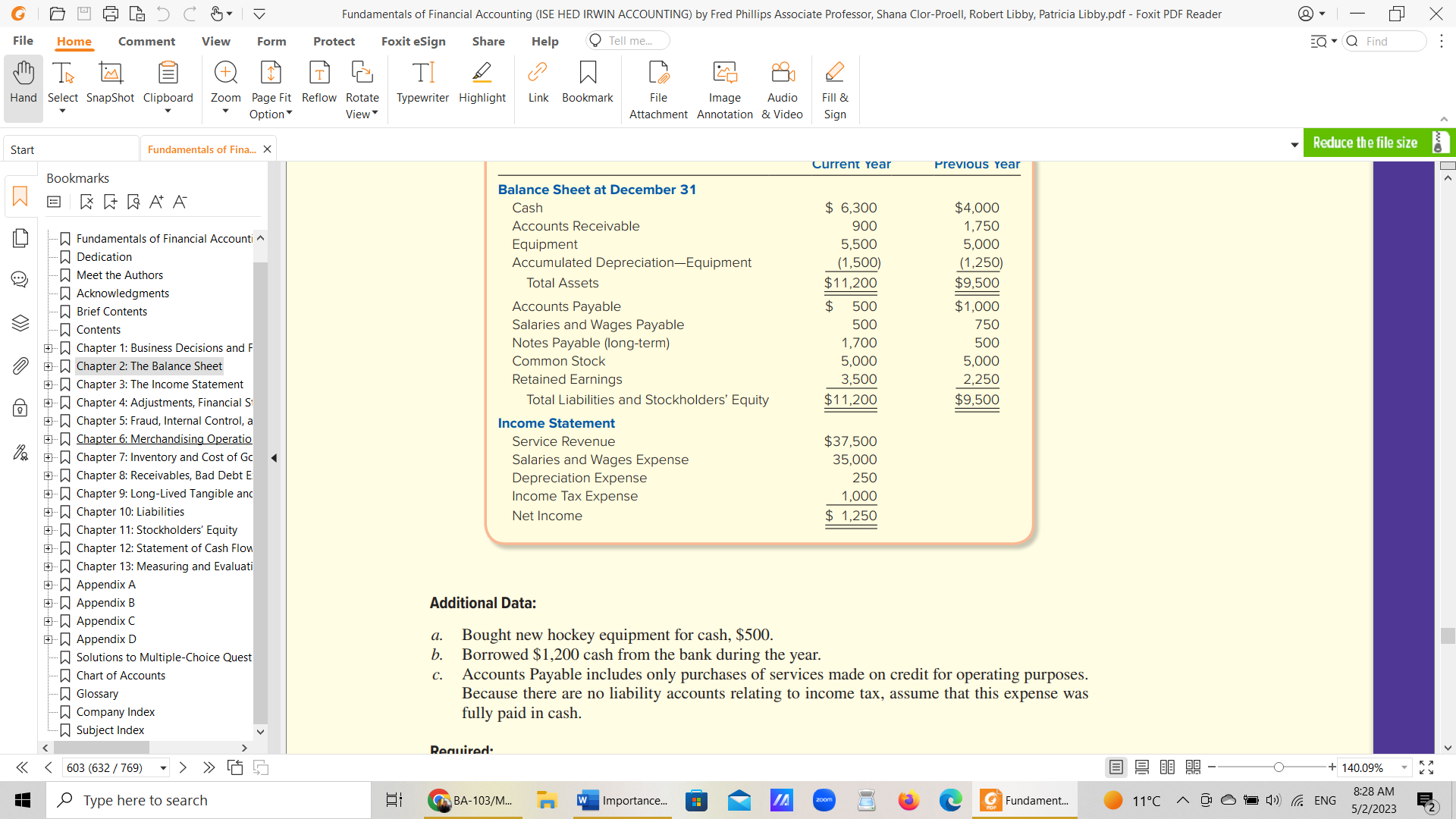Open the Foxit eSign menu
This screenshot has width=1456, height=819.
pyautogui.click(x=413, y=41)
